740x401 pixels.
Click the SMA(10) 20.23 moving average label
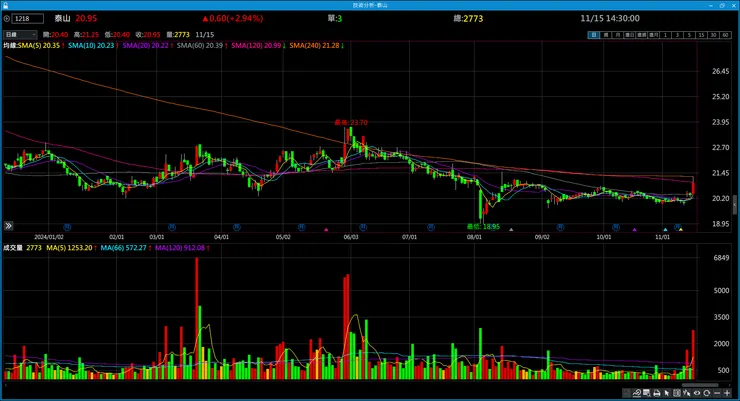[93, 45]
